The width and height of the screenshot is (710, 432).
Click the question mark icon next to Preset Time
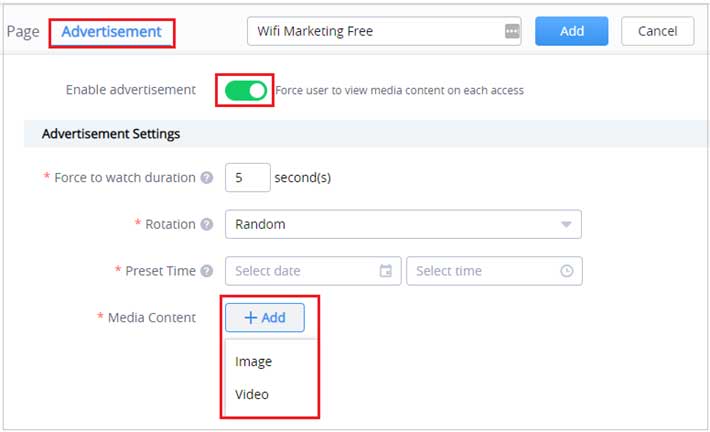[207, 271]
